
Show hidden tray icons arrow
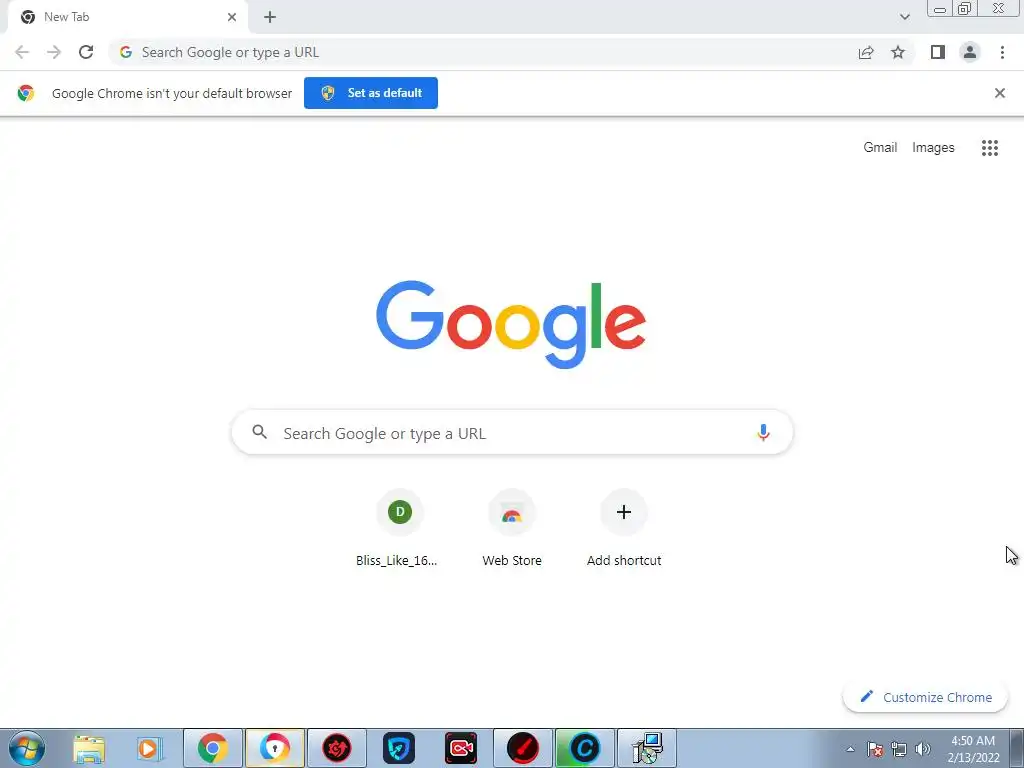pyautogui.click(x=850, y=749)
